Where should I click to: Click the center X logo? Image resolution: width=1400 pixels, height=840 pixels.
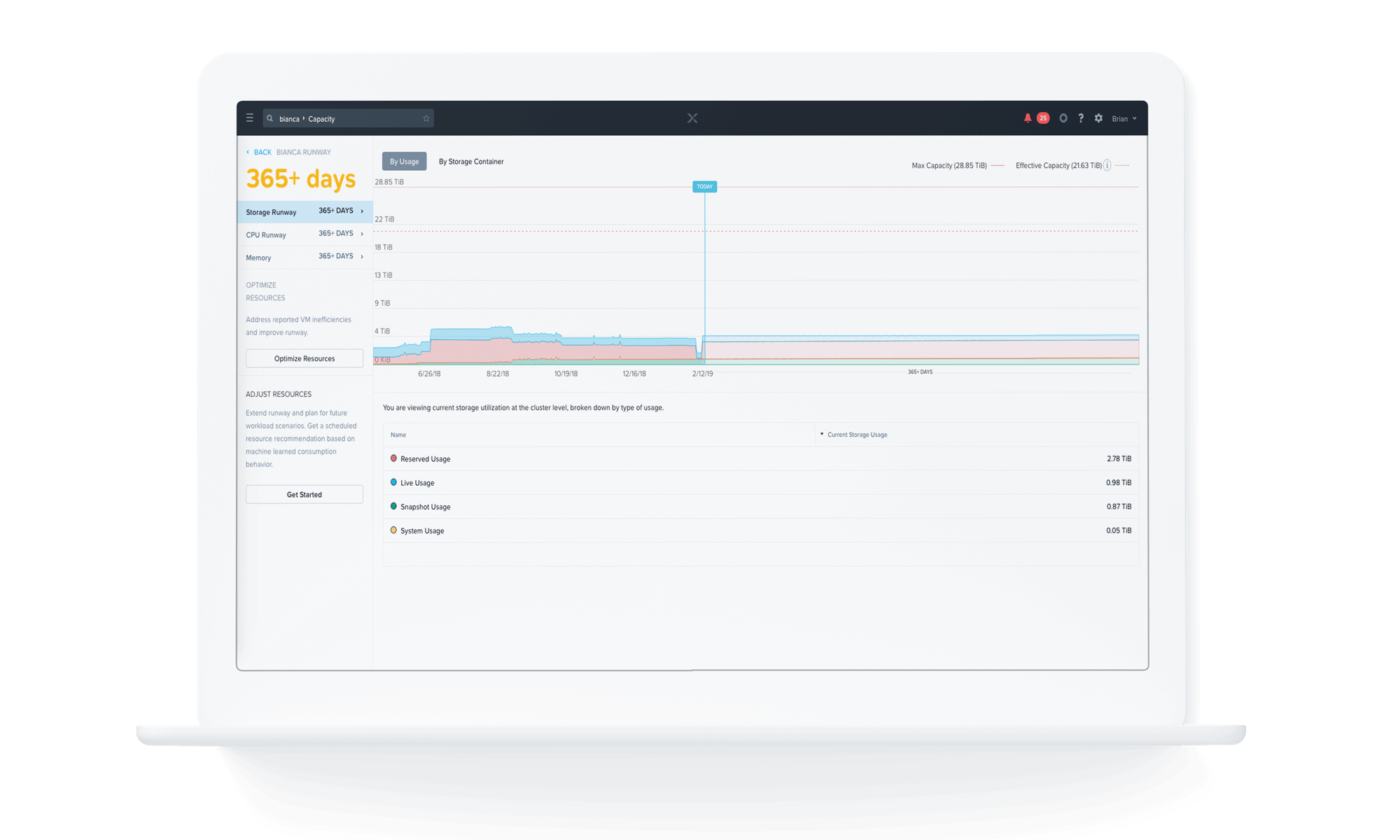[692, 118]
